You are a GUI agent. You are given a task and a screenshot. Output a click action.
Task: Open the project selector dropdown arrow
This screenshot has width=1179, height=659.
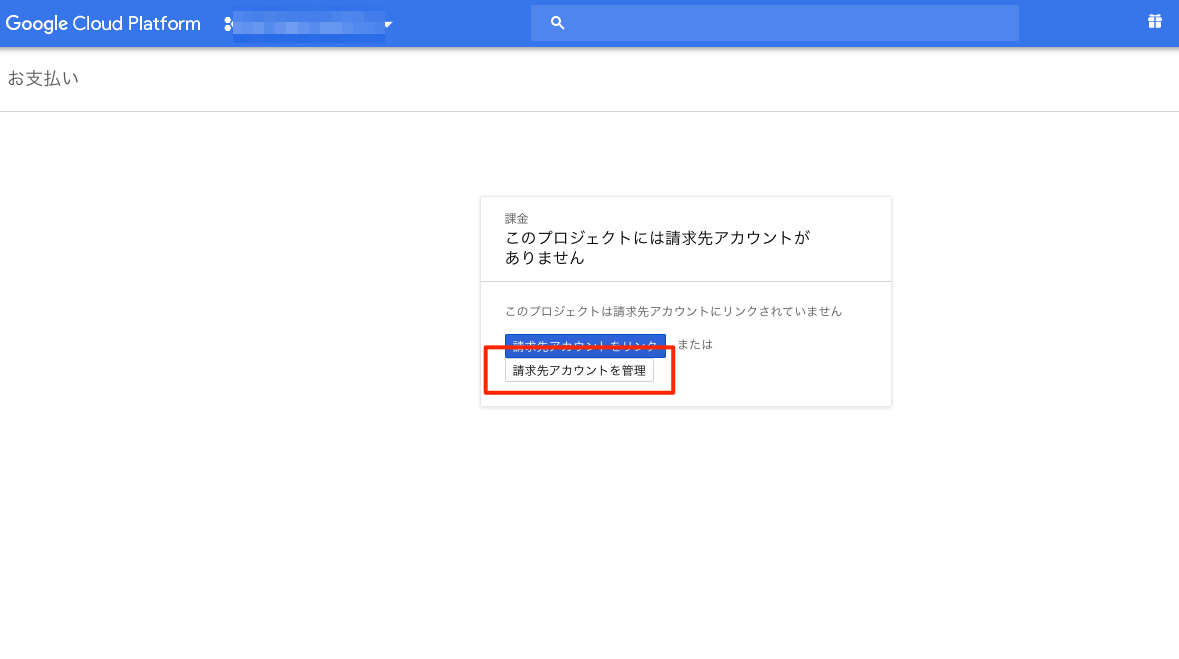(x=389, y=24)
